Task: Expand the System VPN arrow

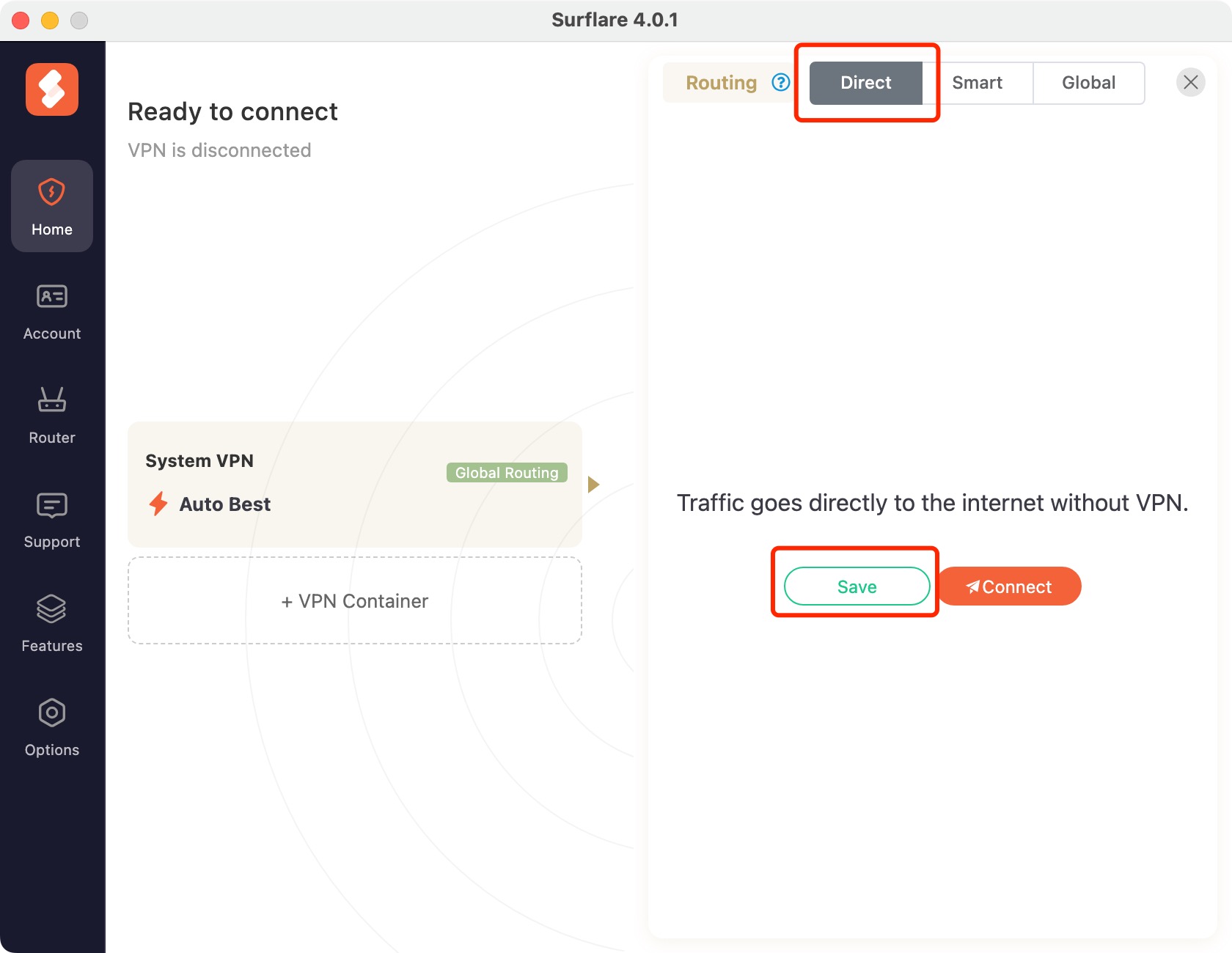Action: (594, 484)
